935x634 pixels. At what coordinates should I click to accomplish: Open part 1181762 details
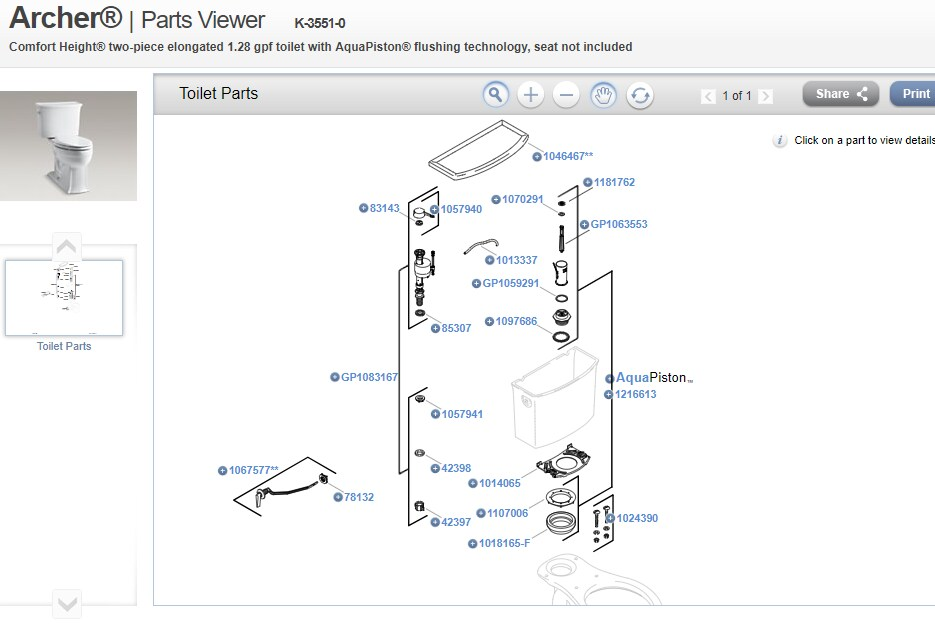[x=614, y=183]
